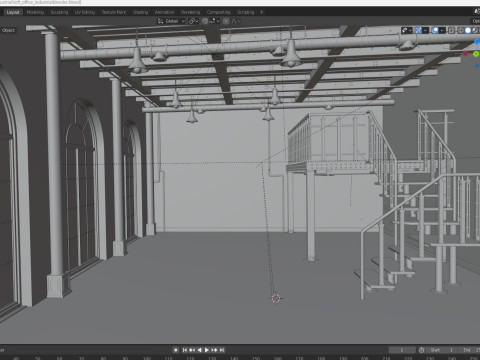480x360 pixels.
Task: Toggle proportional editing icon
Action: point(226,21)
